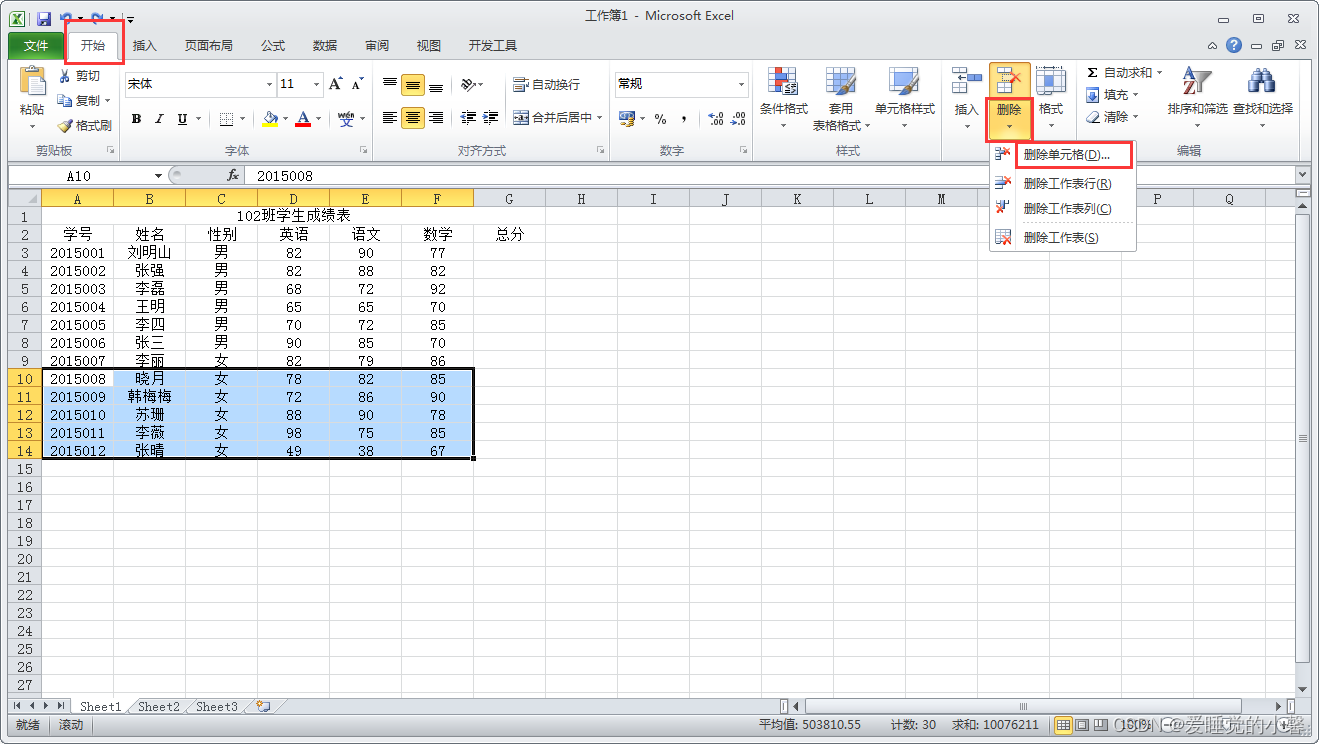Switch to Sheet2 tab
Image resolution: width=1319 pixels, height=744 pixels.
[x=159, y=706]
